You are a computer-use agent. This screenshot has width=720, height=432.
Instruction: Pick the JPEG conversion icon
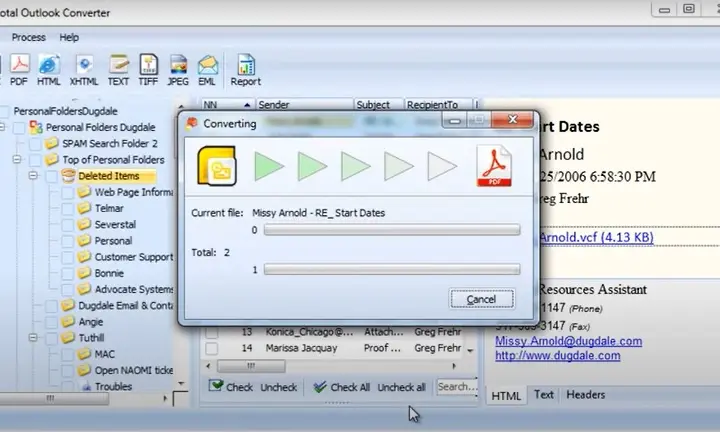coord(178,68)
